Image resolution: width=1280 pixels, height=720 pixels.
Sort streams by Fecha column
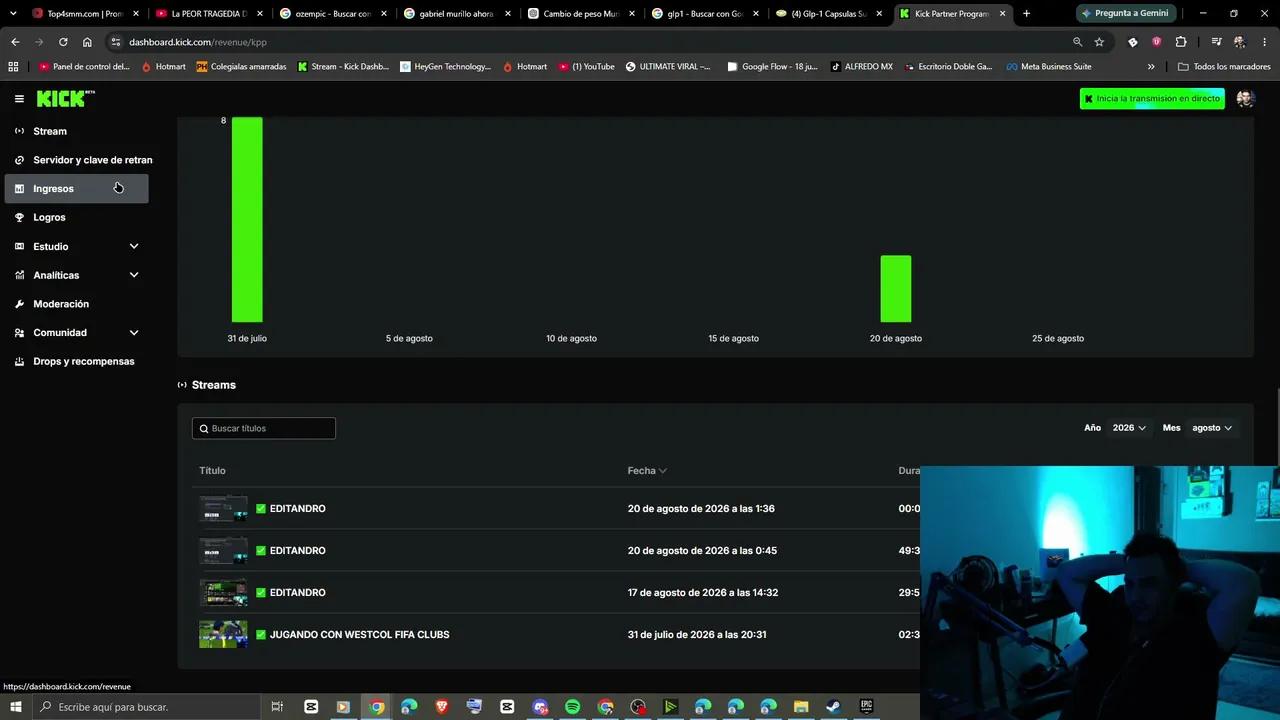(x=647, y=470)
